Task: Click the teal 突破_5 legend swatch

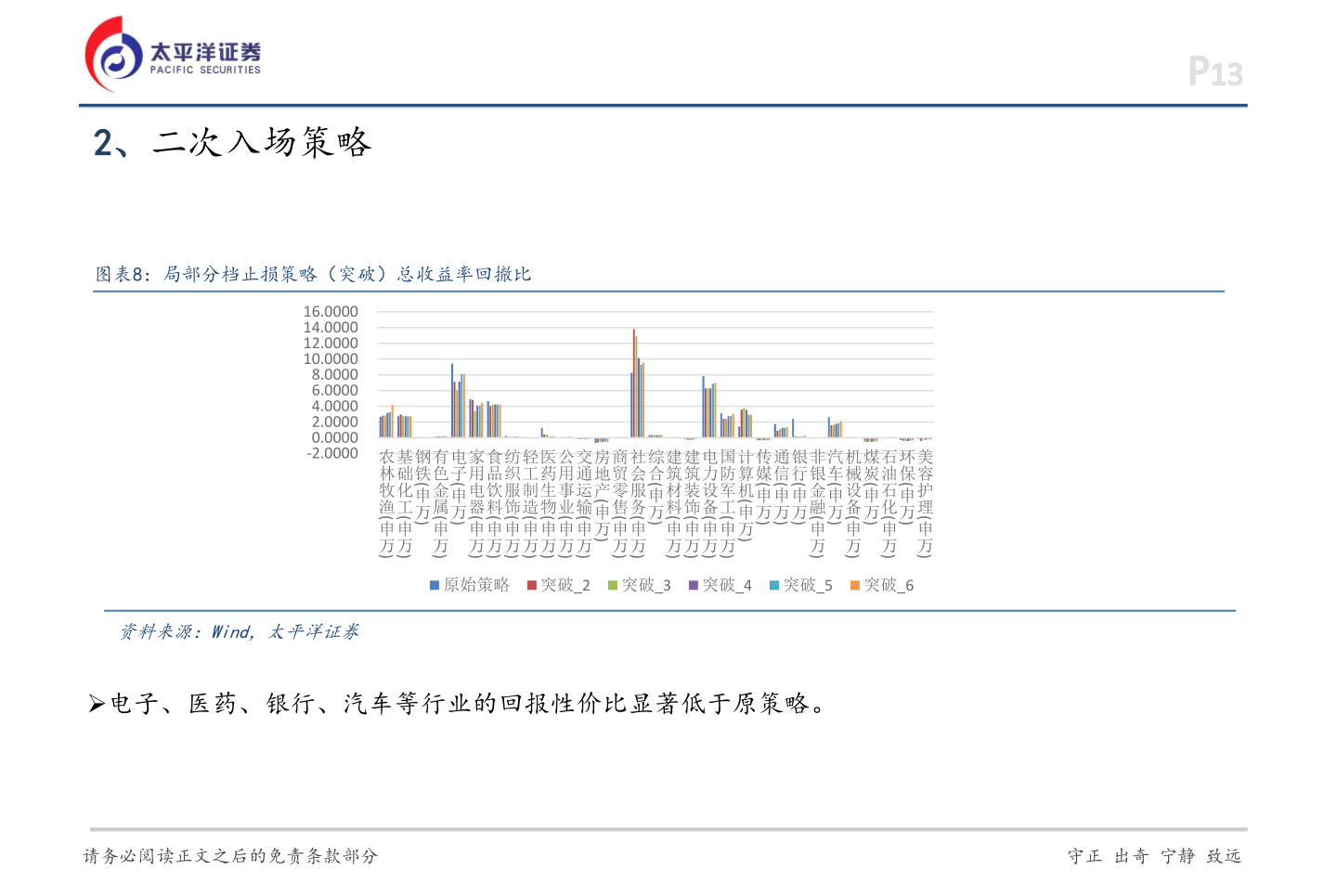Action: 774,585
